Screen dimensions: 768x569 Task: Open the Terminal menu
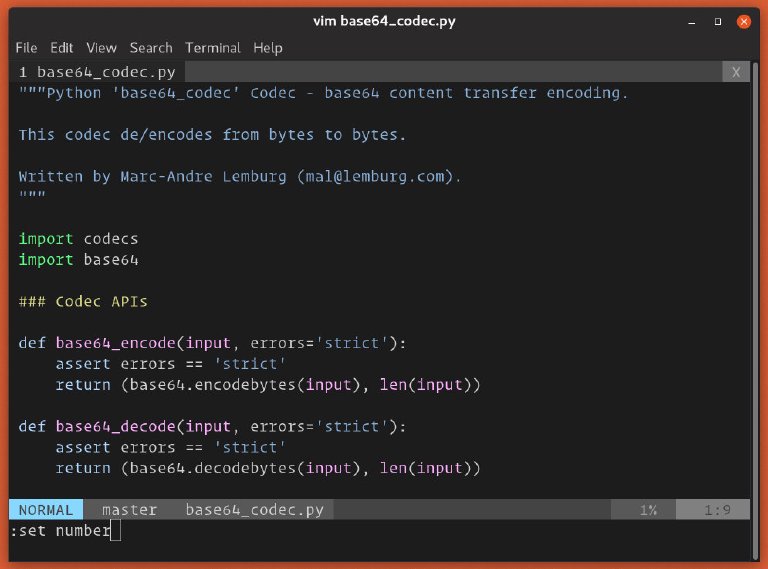pos(213,47)
